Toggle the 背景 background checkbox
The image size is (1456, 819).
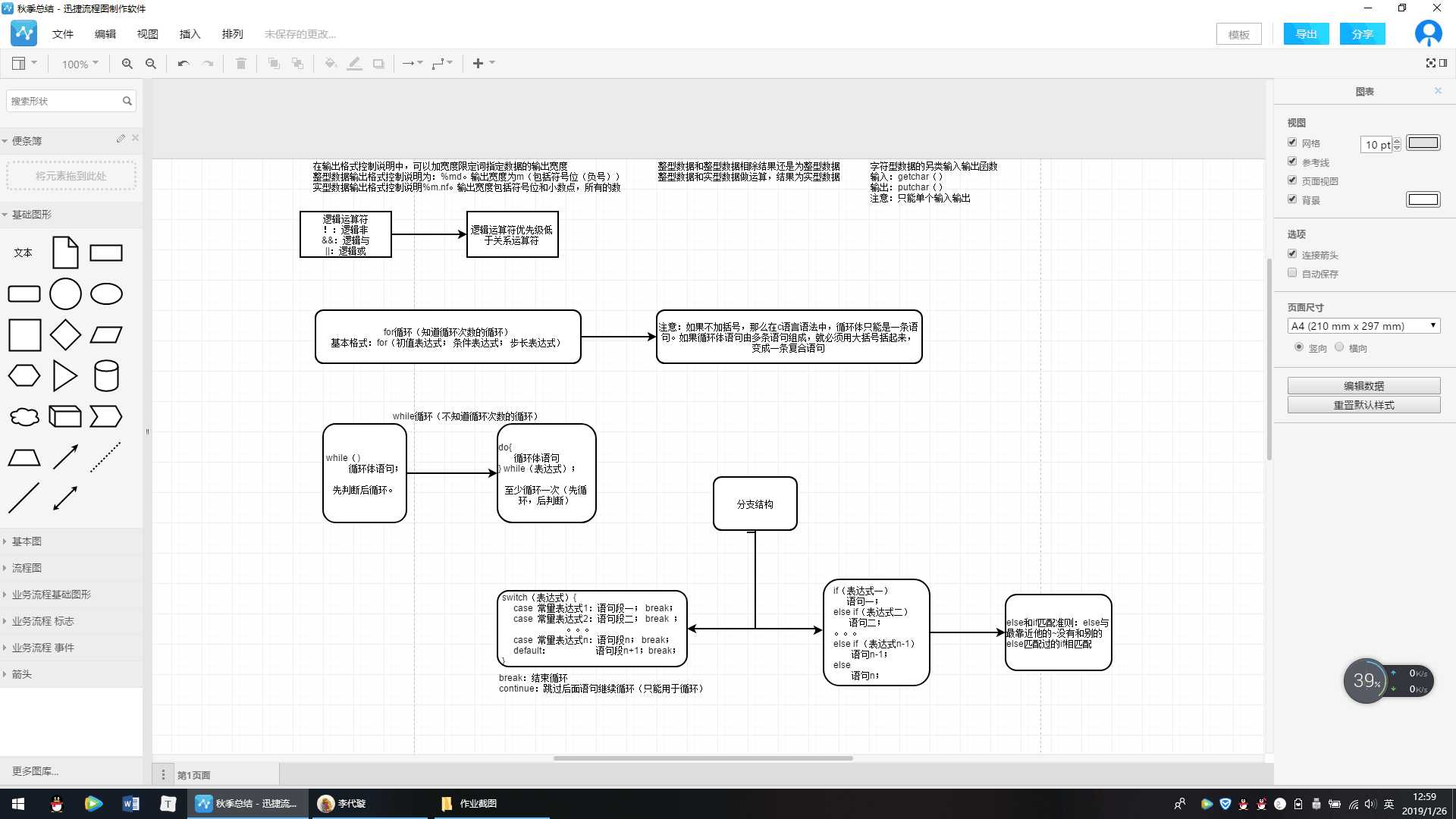click(x=1292, y=199)
